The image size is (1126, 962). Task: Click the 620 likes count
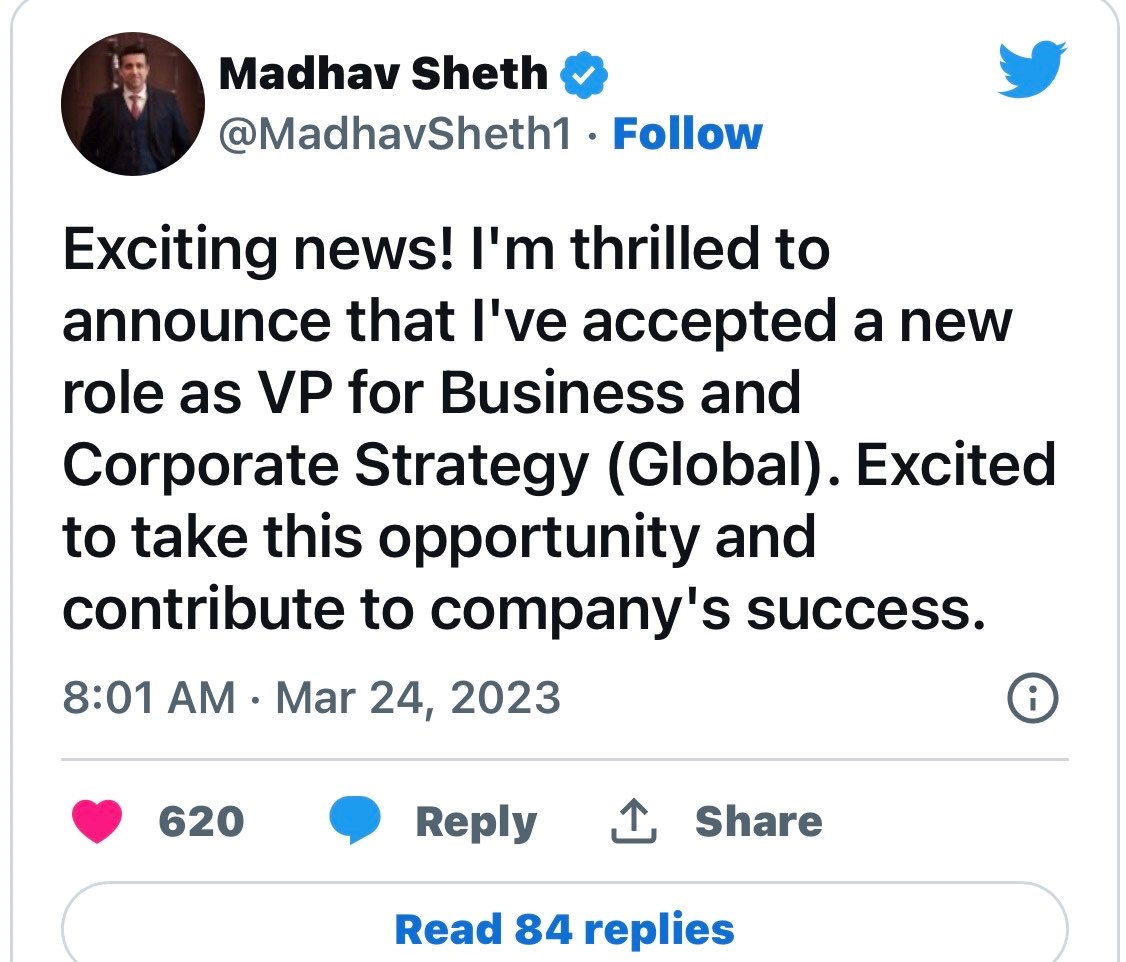point(201,822)
